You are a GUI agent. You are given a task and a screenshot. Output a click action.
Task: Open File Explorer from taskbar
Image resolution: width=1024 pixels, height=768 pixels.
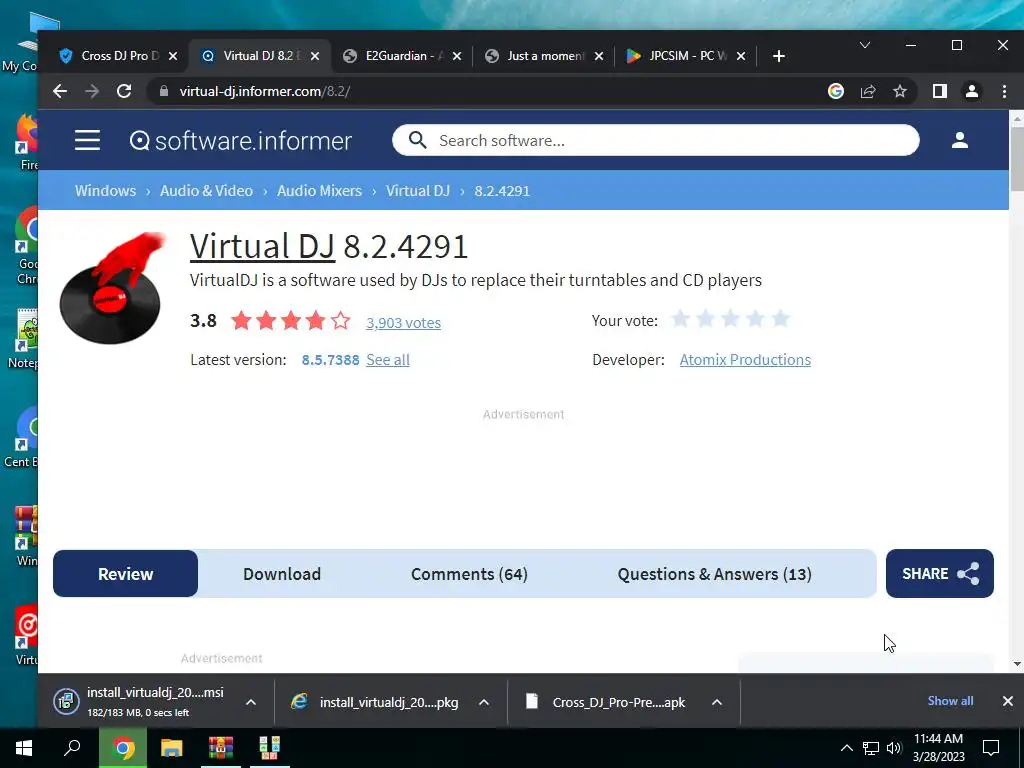172,748
